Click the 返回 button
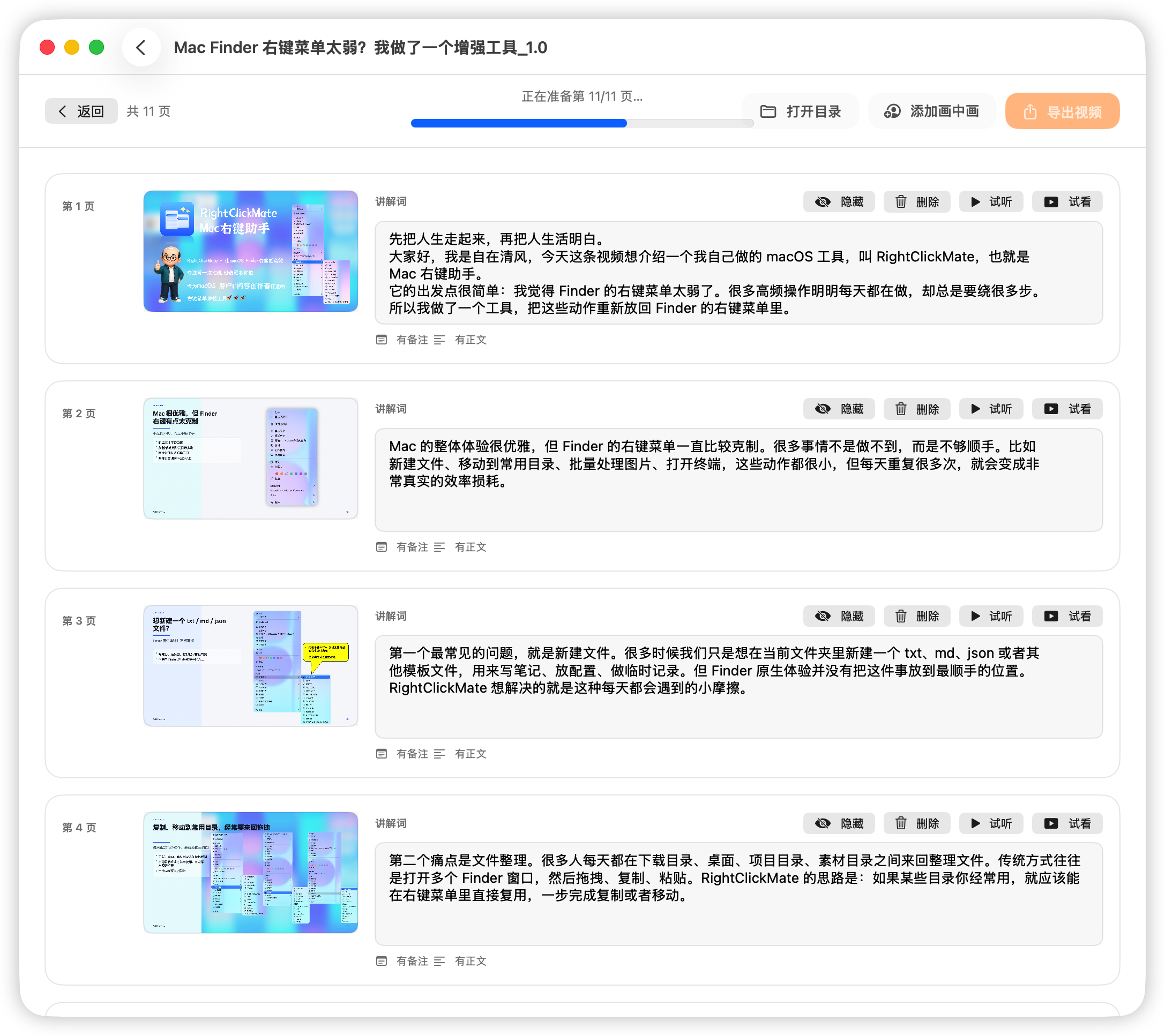The width and height of the screenshot is (1165, 1036). tap(81, 111)
